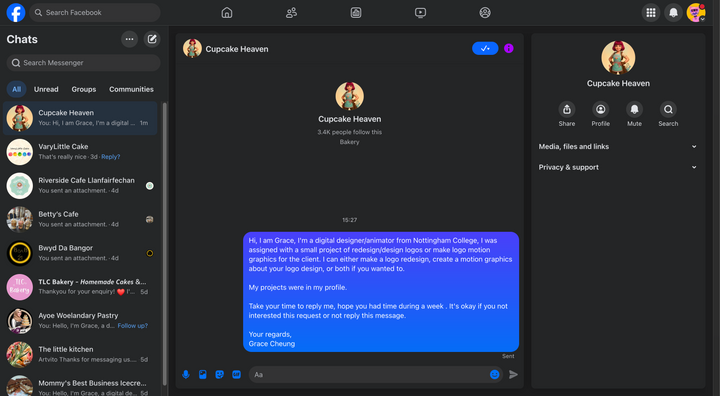Switch to the Groups chats tab
This screenshot has width=720, height=396.
(84, 89)
